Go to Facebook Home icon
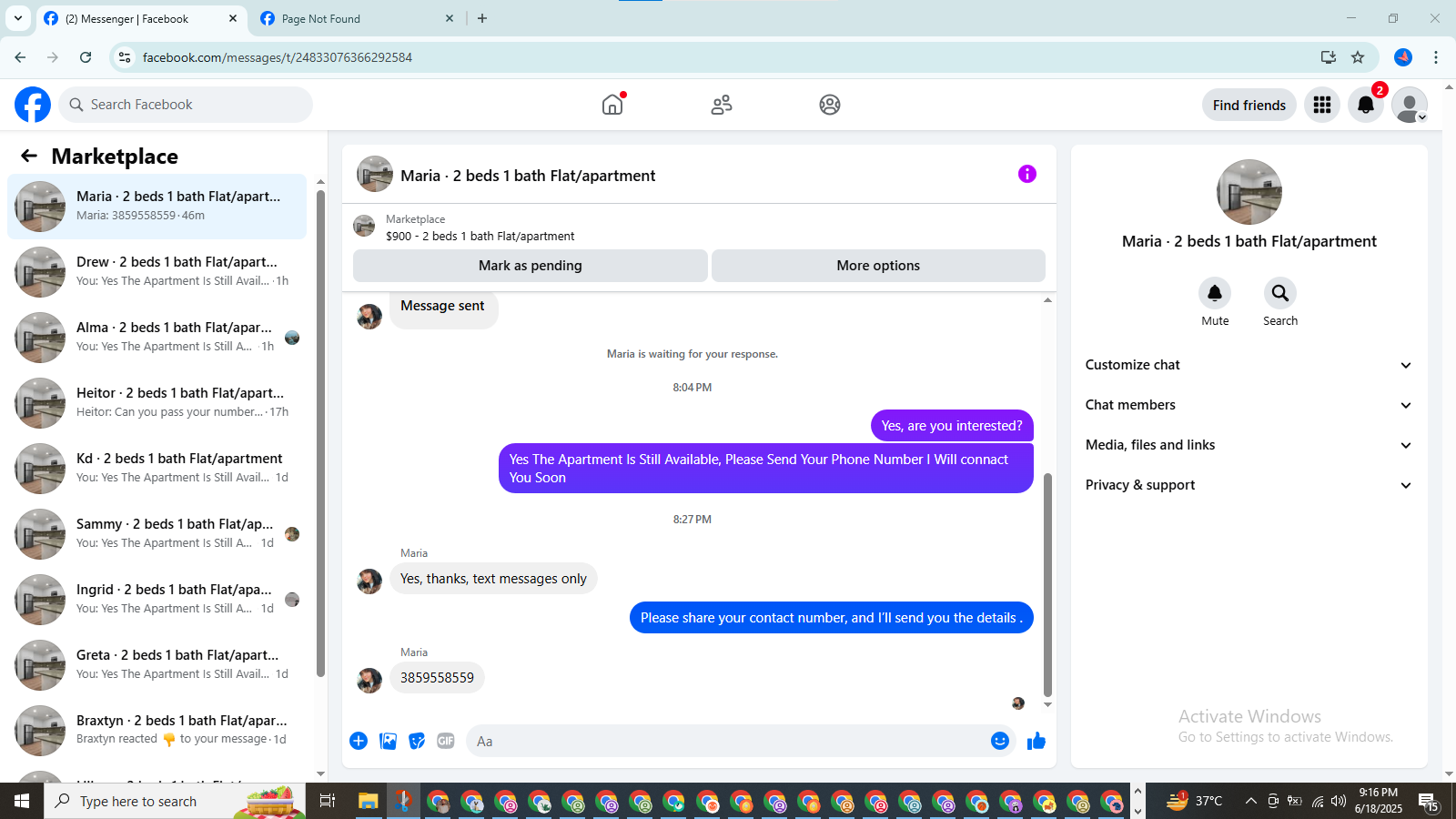Viewport: 1456px width, 819px height. (612, 105)
